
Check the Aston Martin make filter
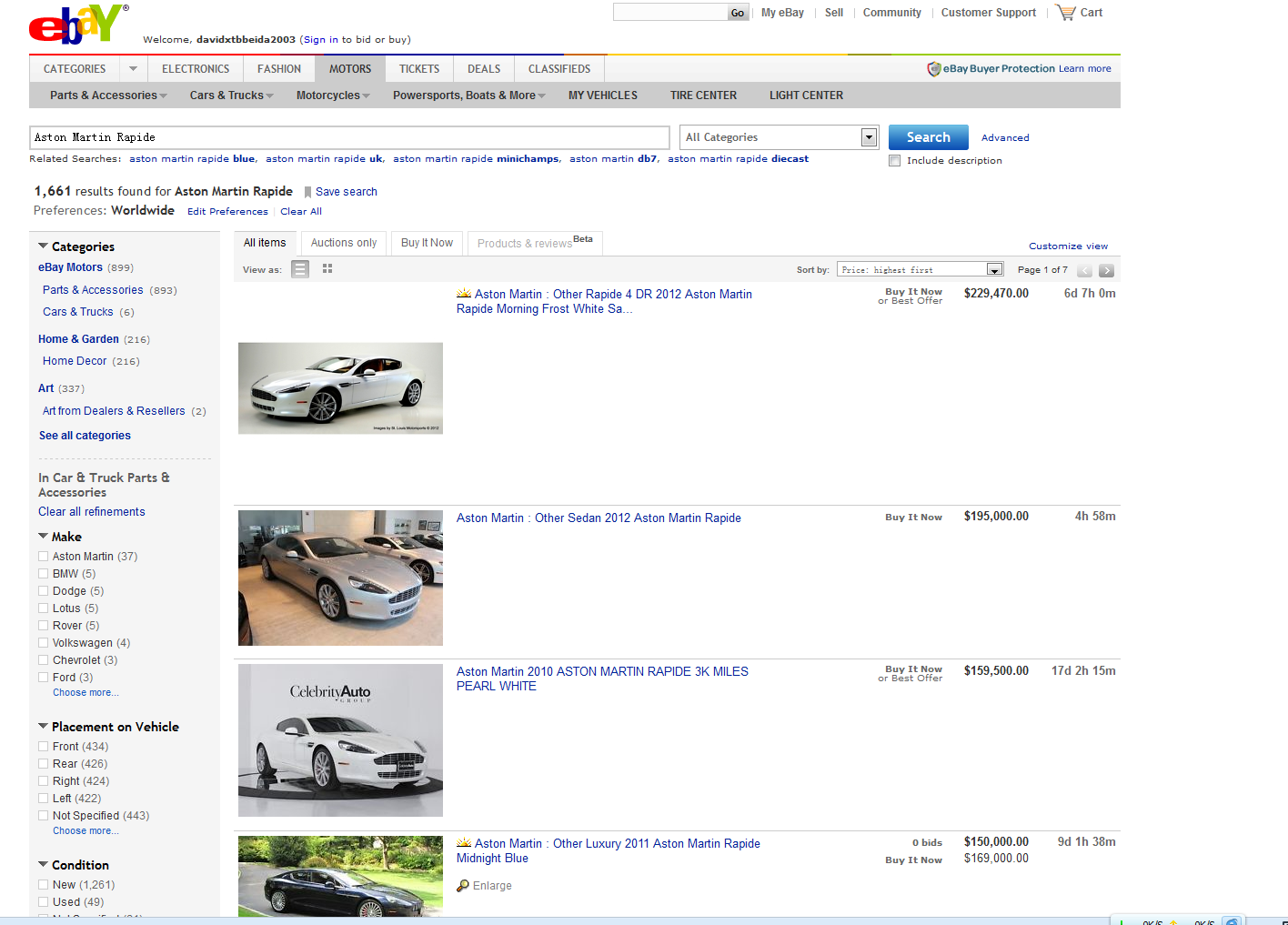44,557
